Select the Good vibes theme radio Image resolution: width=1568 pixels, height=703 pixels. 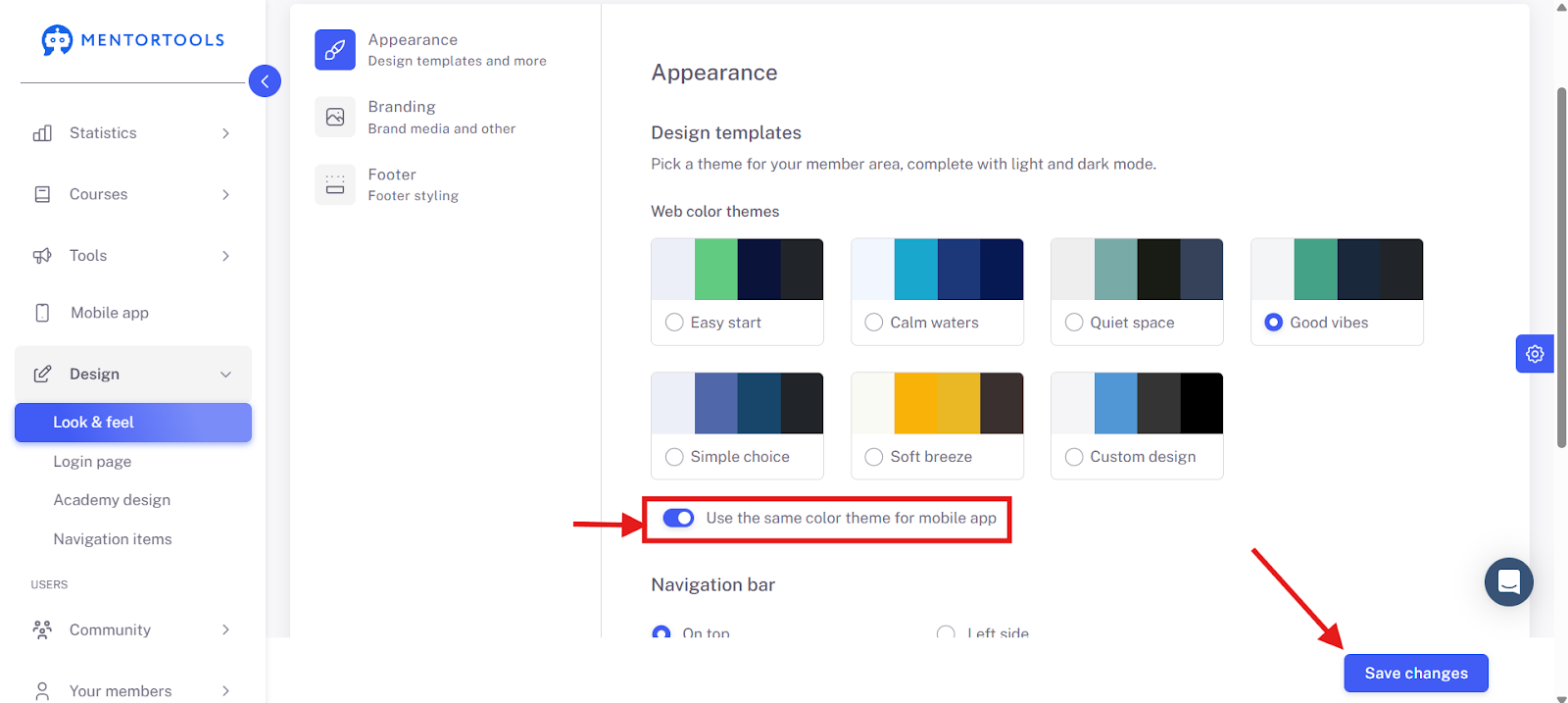pos(1274,323)
